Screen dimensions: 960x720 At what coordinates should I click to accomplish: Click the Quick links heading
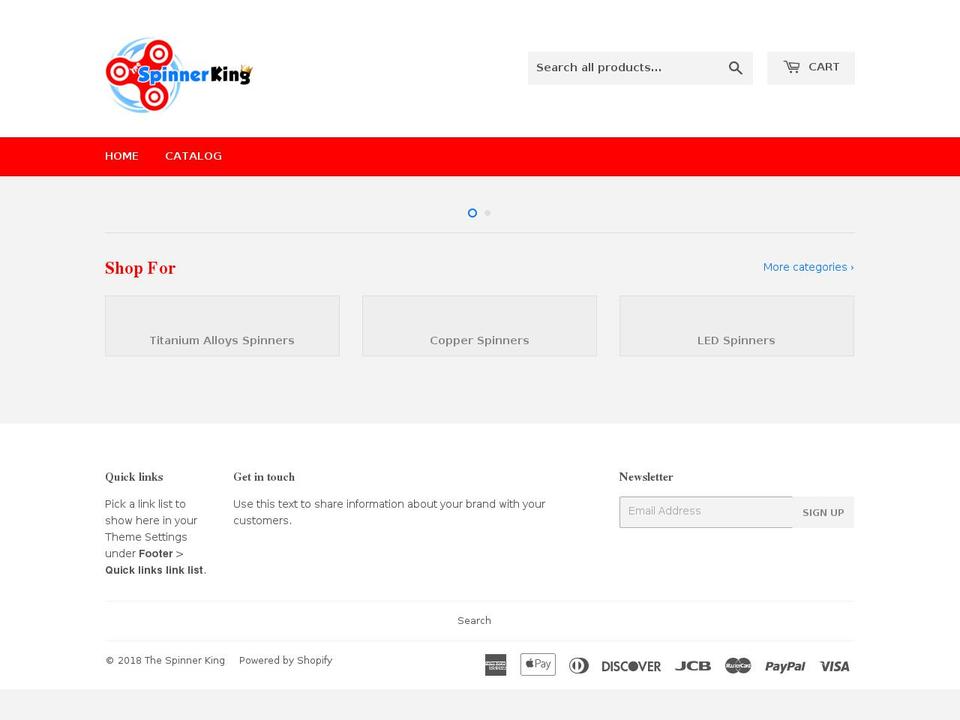(134, 477)
